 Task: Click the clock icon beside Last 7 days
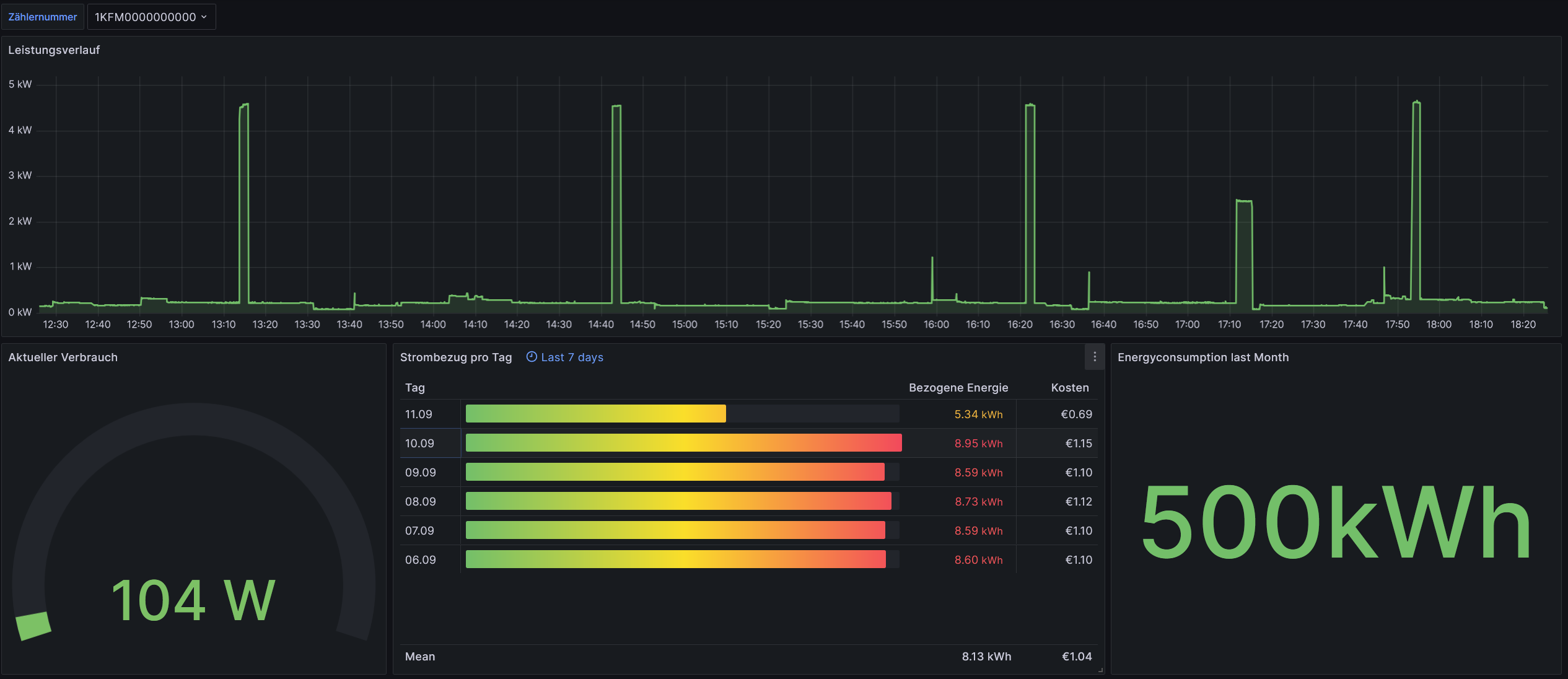[x=531, y=357]
